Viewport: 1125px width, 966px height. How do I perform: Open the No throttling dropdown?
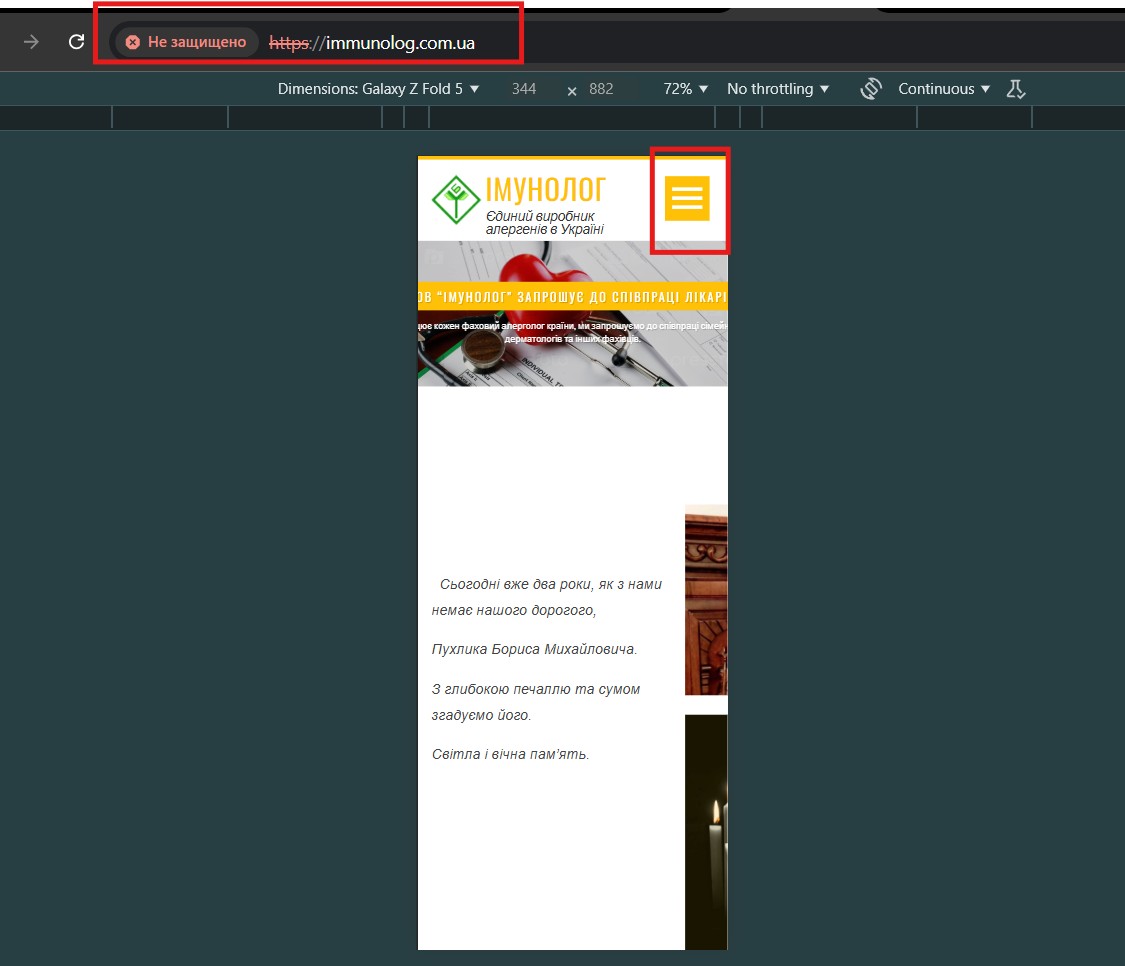[x=778, y=89]
